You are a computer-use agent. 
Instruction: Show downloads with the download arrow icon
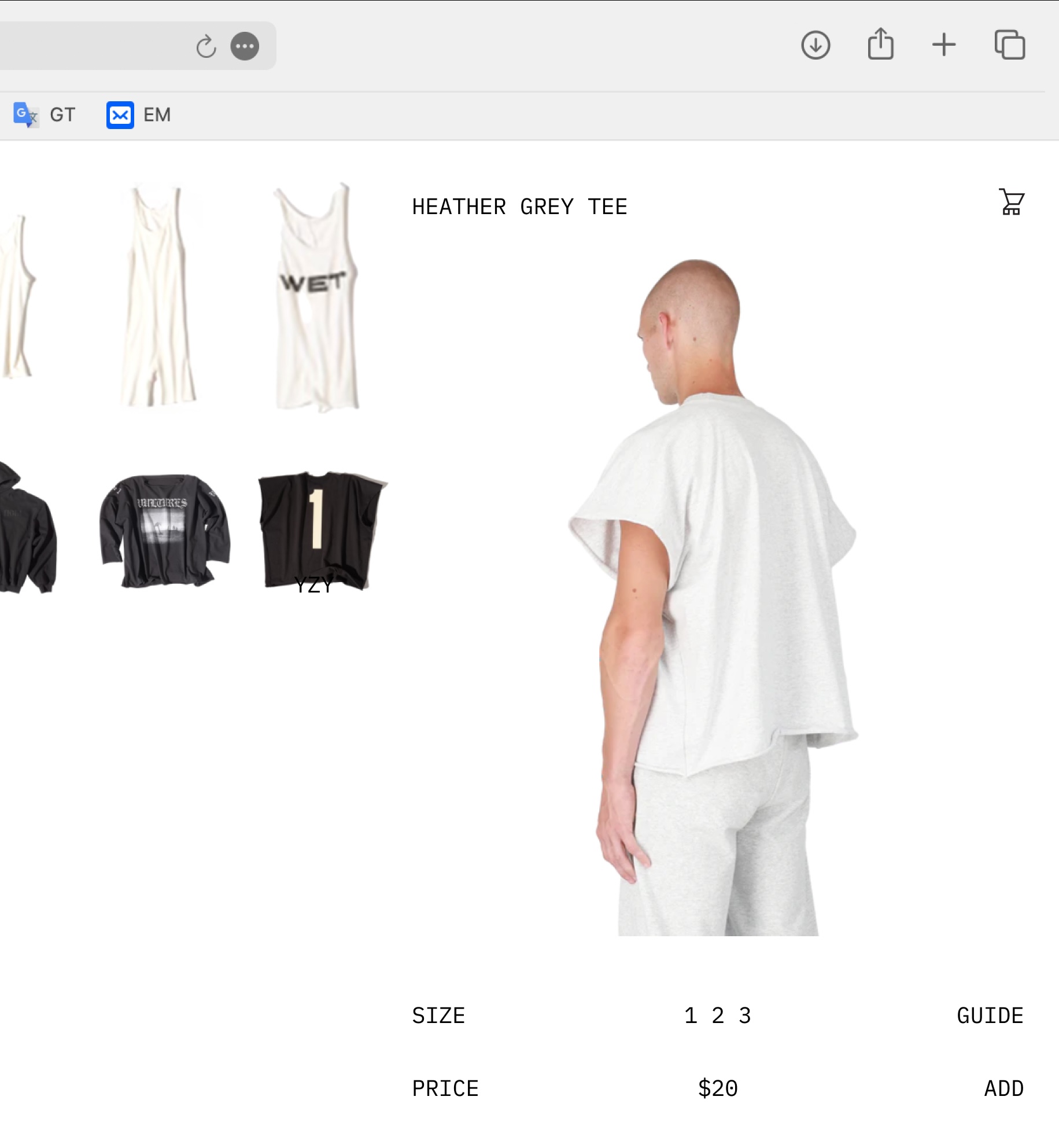[816, 45]
